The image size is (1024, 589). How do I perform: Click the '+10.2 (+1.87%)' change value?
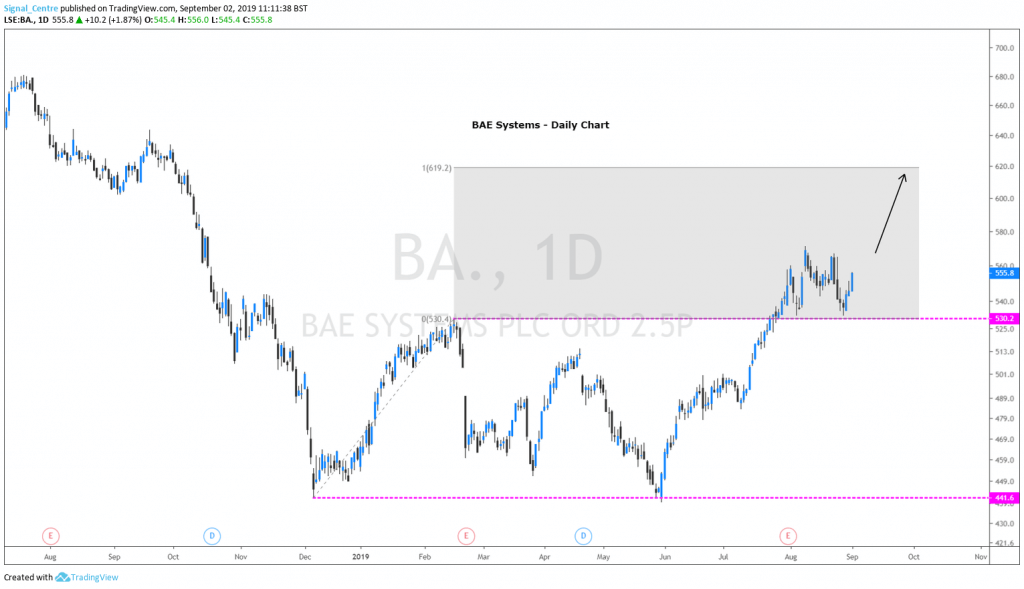coord(112,20)
